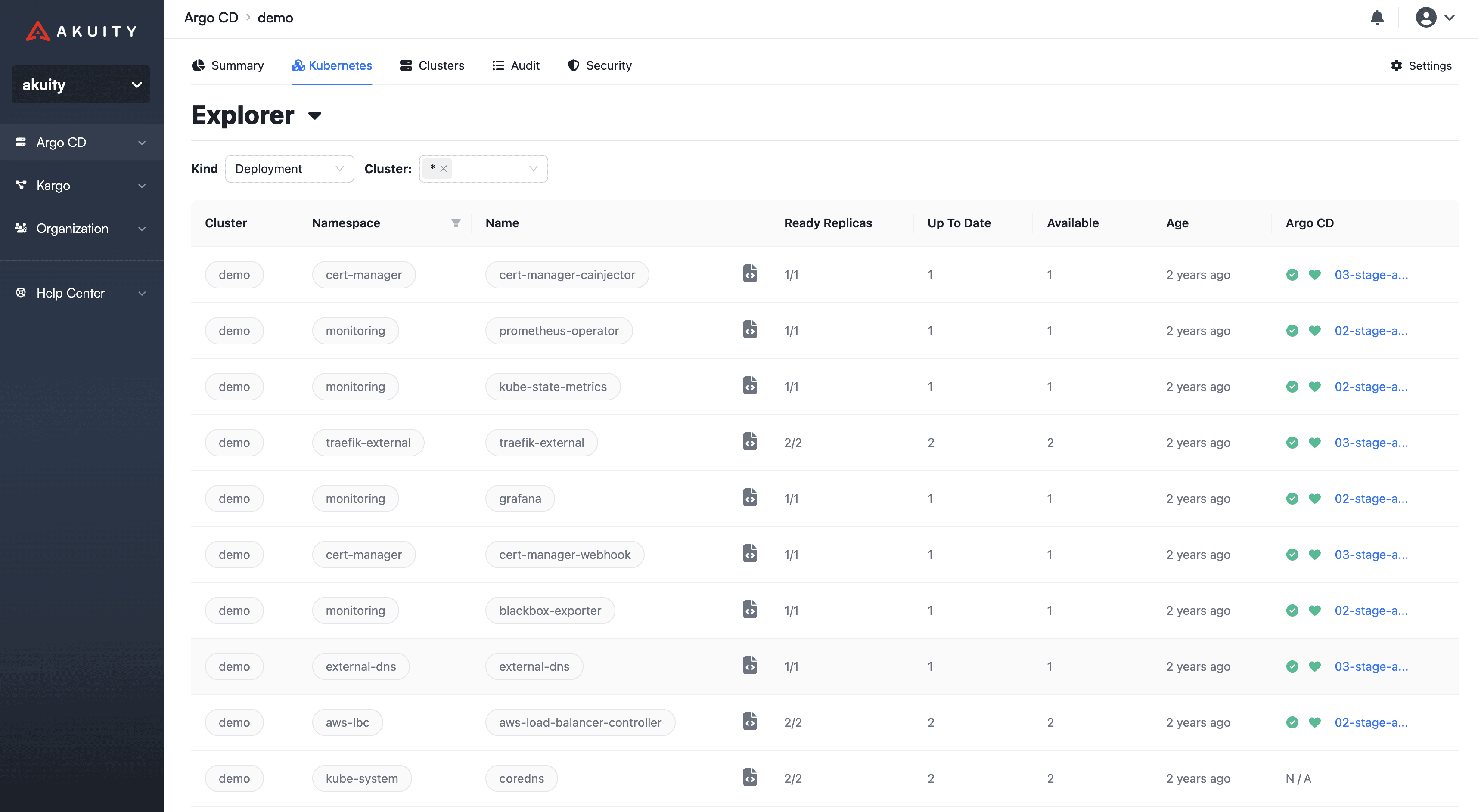Image resolution: width=1478 pixels, height=812 pixels.
Task: Click the Ready Replicas column header
Action: coord(828,223)
